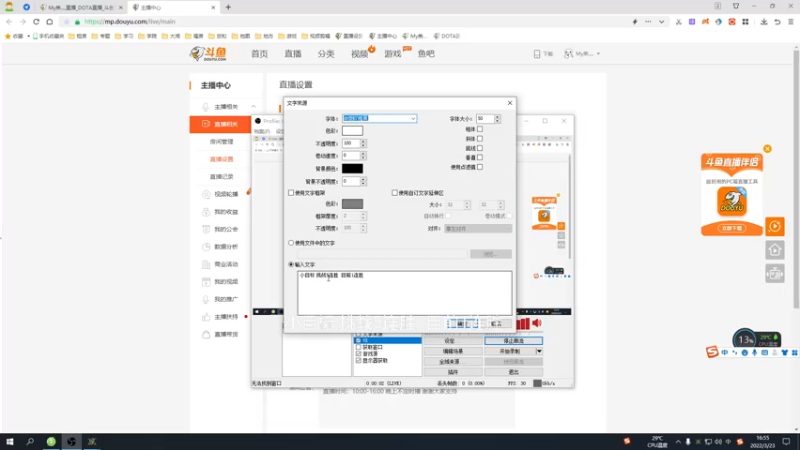Enable the vertical text checkbox

tap(480, 157)
